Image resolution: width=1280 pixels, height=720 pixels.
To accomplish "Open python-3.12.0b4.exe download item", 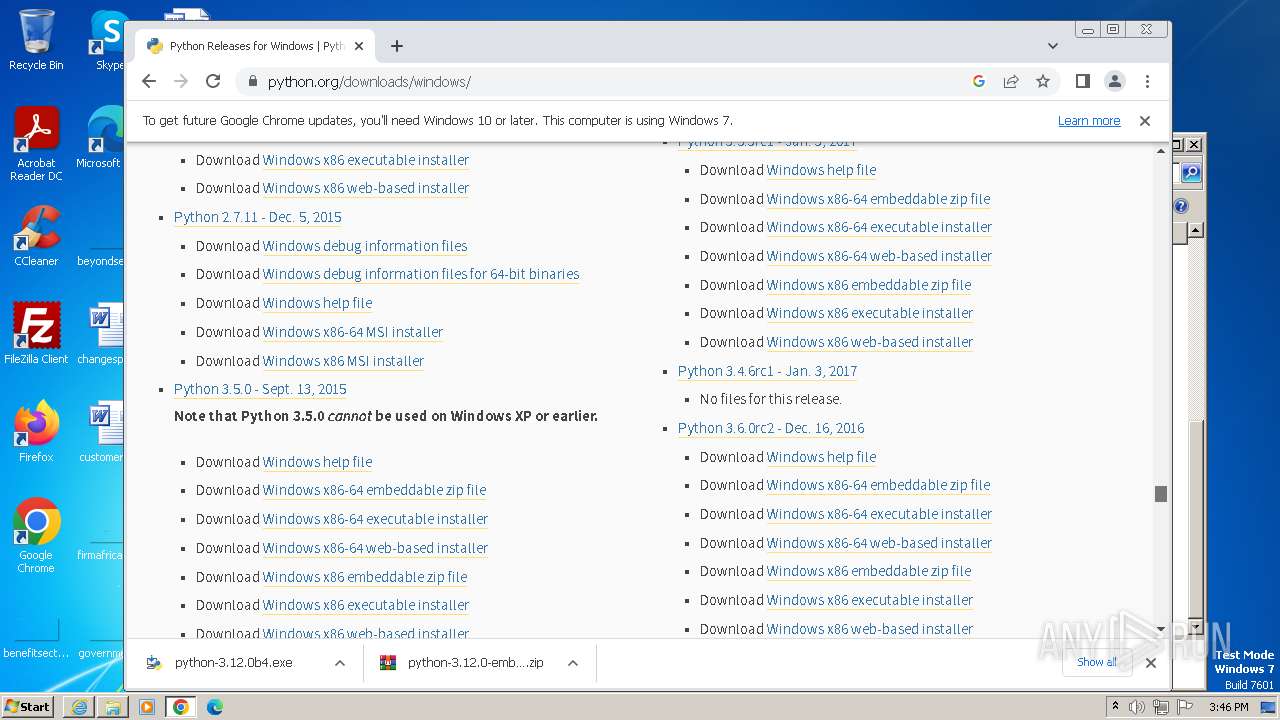I will click(x=233, y=662).
